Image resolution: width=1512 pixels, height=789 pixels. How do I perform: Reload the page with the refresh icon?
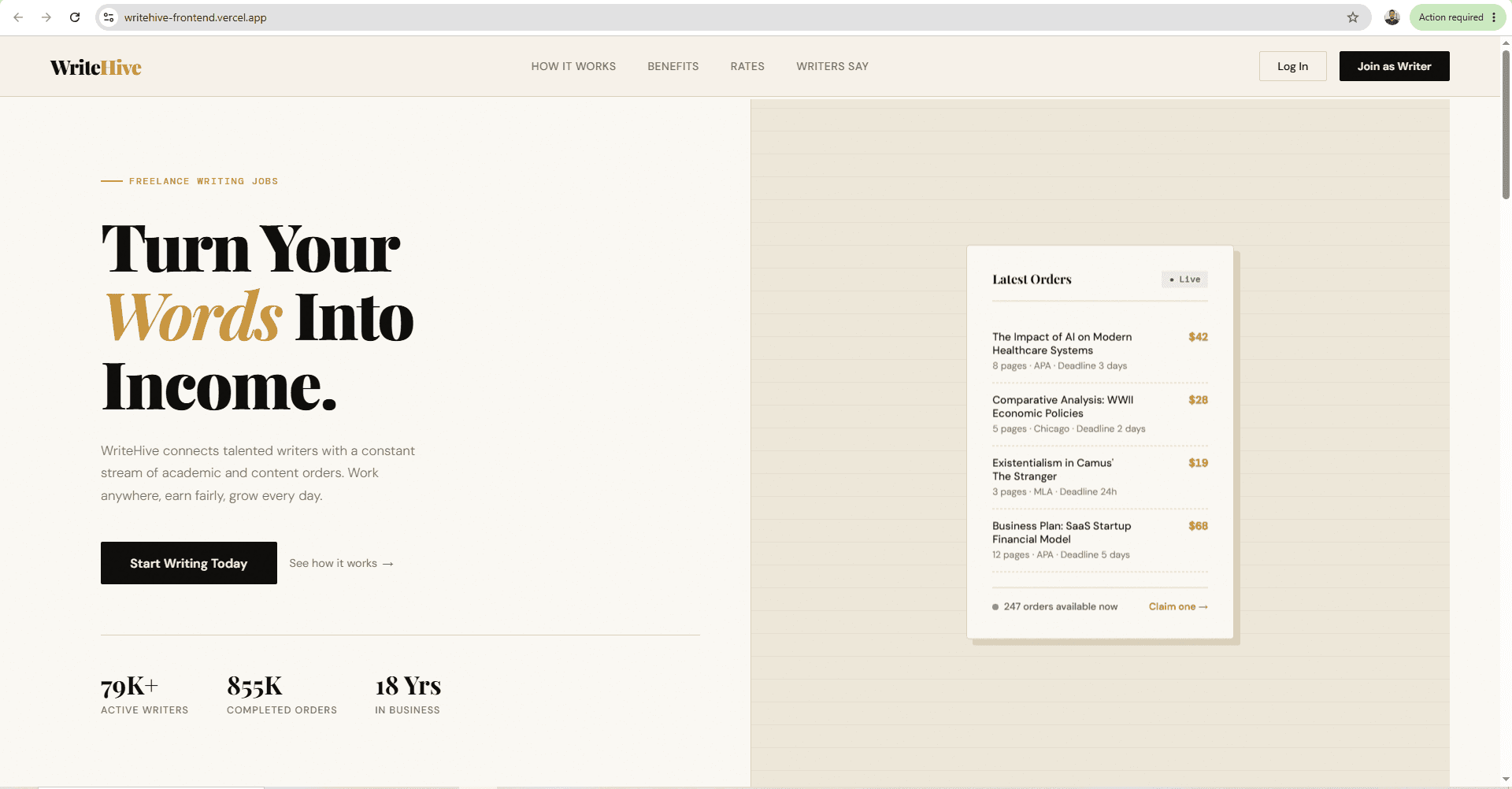(x=75, y=17)
